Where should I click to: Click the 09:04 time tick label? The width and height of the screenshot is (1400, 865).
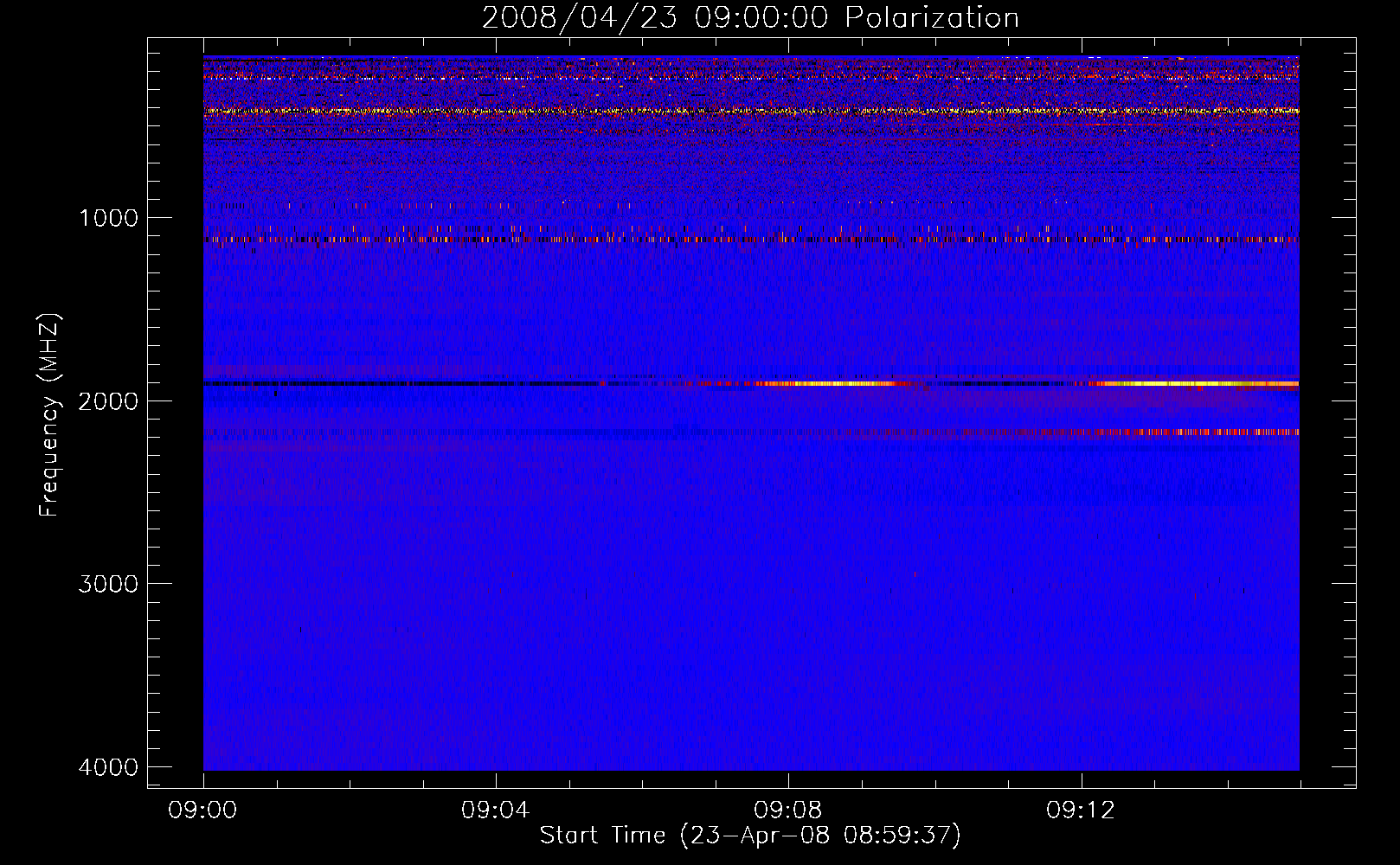496,811
